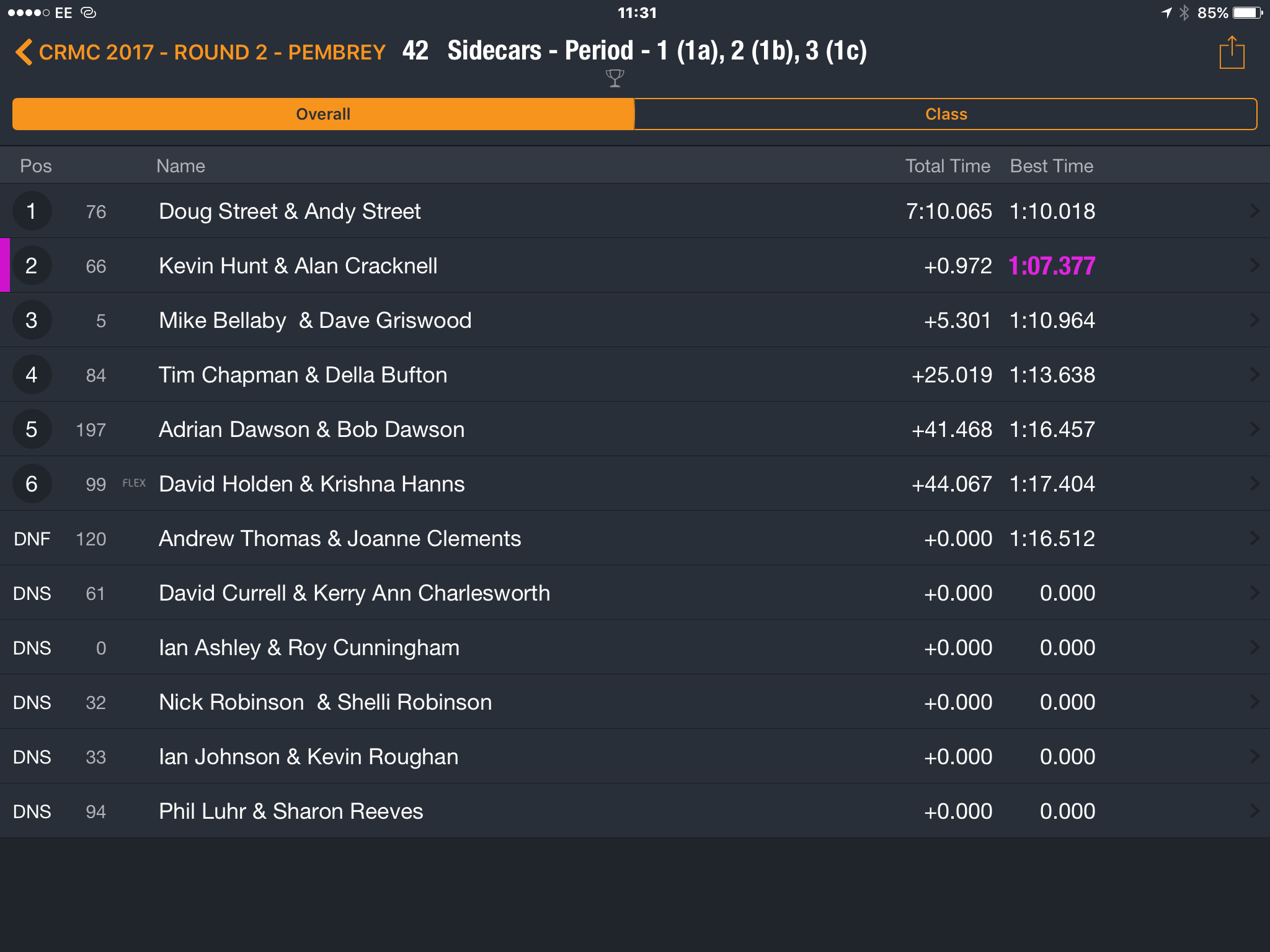Open Tim Chapman & Della Bufton result
The width and height of the screenshot is (1270, 952).
pyautogui.click(x=635, y=375)
